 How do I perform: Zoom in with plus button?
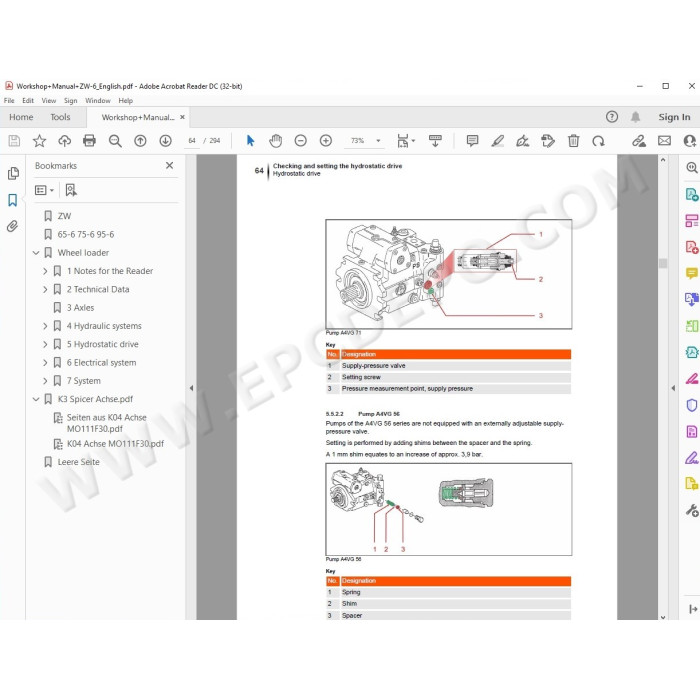click(326, 141)
